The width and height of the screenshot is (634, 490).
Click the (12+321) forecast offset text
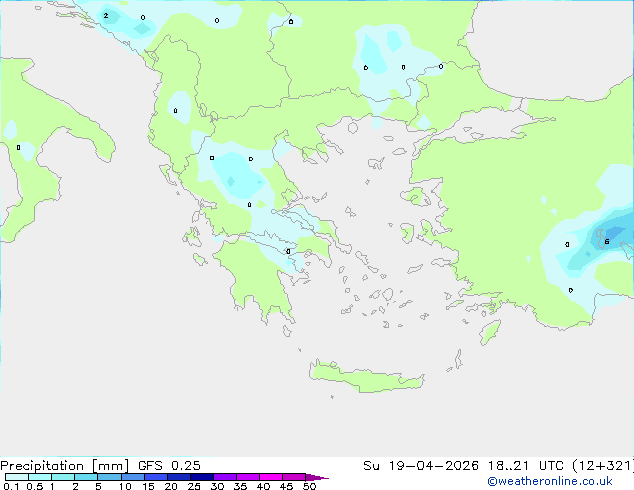pos(603,466)
